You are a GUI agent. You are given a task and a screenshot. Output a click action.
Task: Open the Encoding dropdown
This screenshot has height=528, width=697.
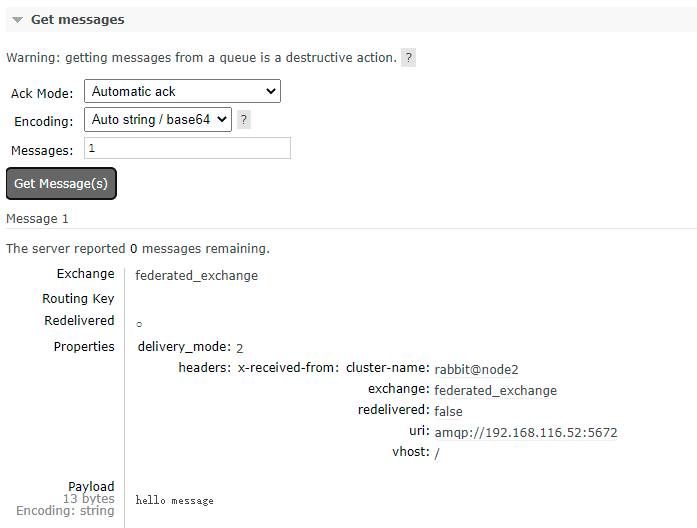pyautogui.click(x=158, y=120)
